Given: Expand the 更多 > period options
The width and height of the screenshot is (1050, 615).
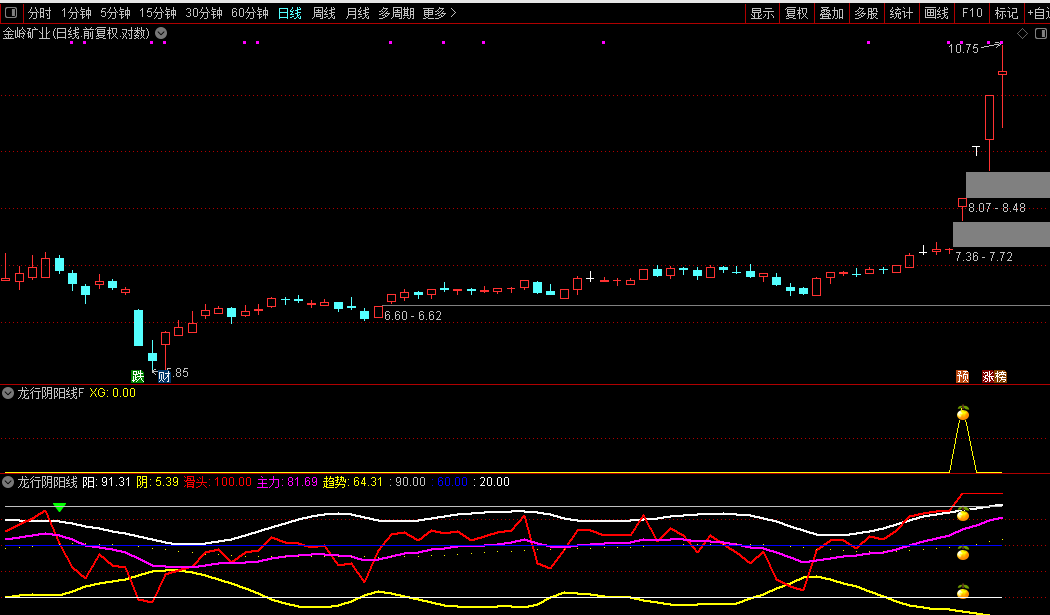Looking at the screenshot, I should [439, 13].
